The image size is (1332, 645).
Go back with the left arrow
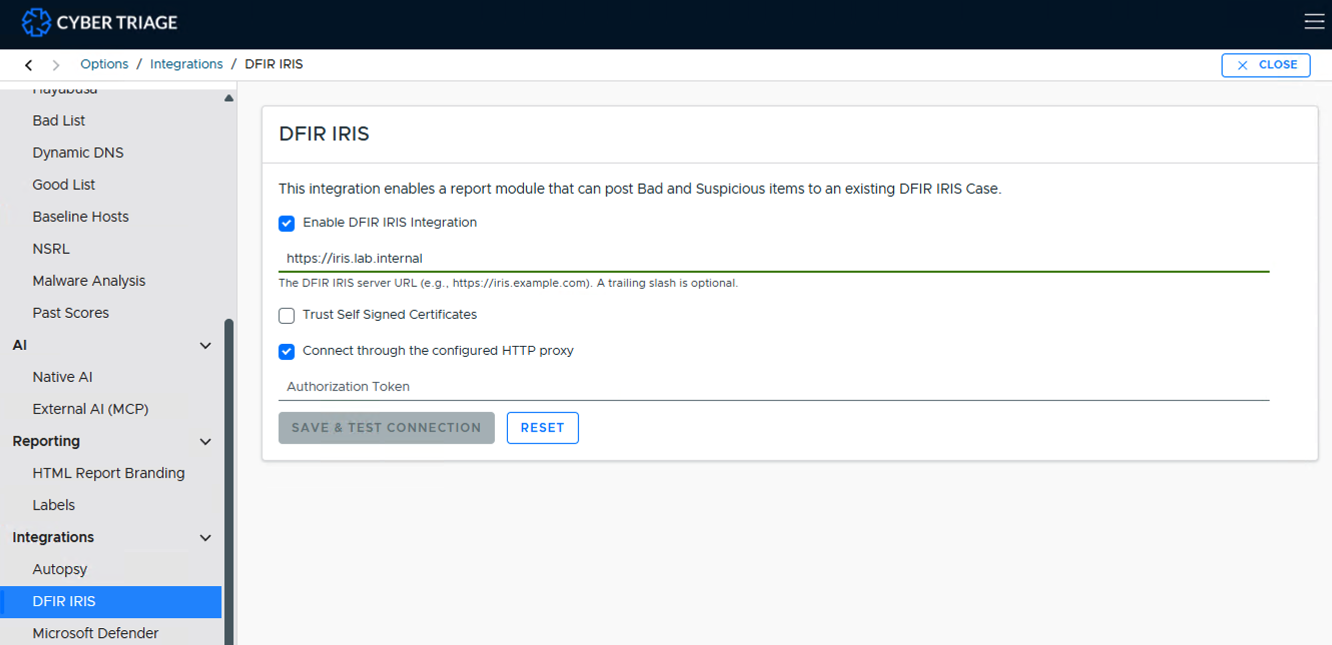pos(28,65)
